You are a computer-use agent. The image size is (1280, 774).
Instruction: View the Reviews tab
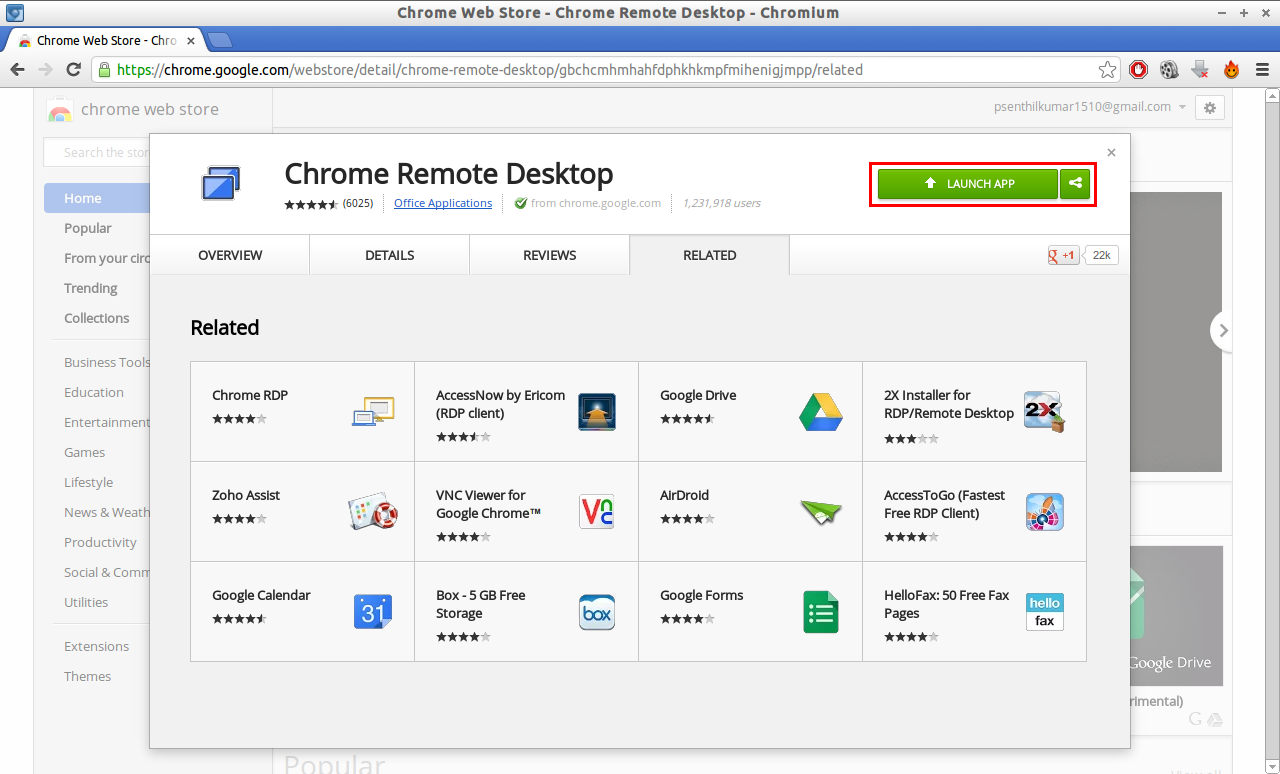(550, 255)
